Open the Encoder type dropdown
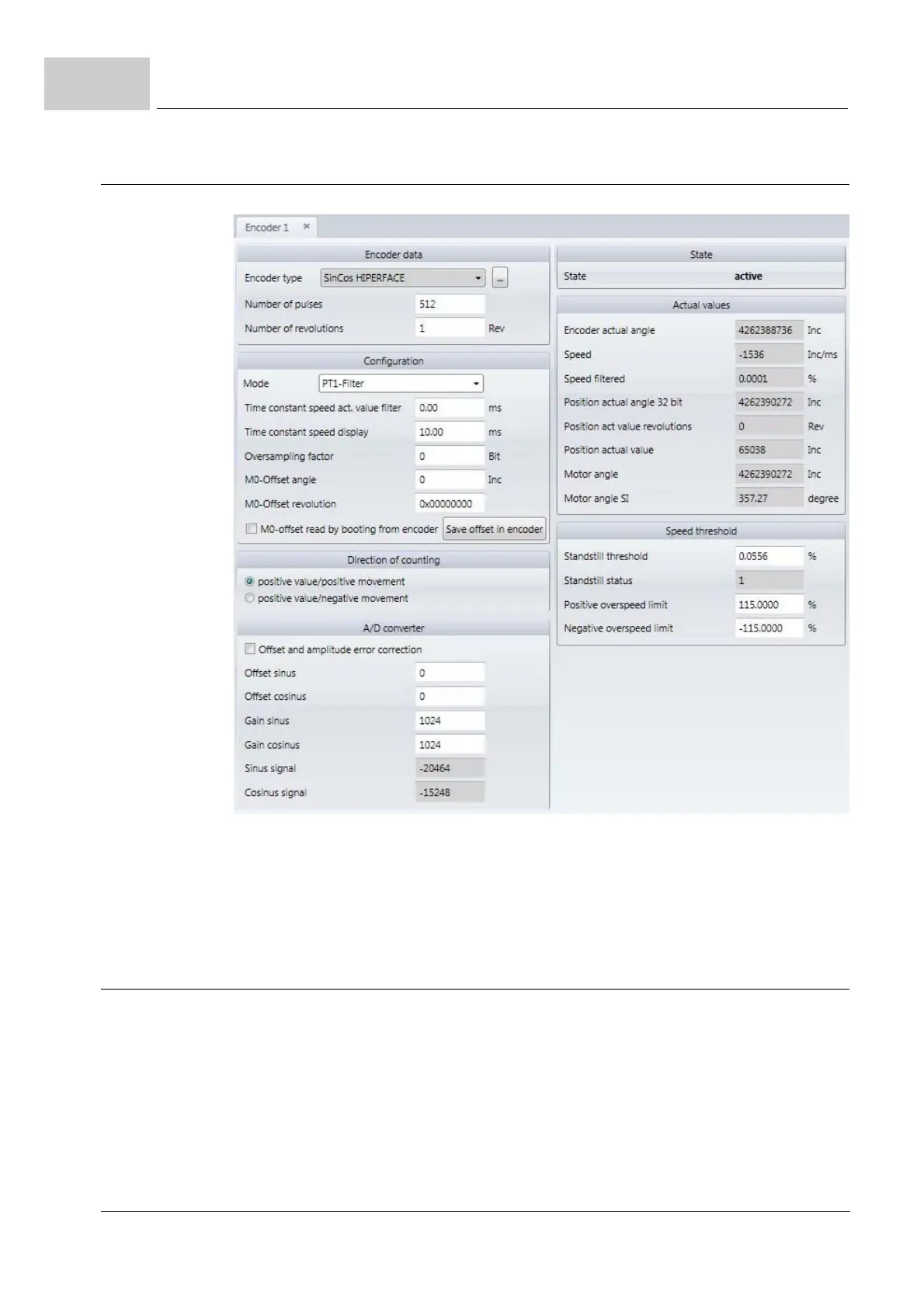This screenshot has height=1308, width=924. click(x=402, y=278)
